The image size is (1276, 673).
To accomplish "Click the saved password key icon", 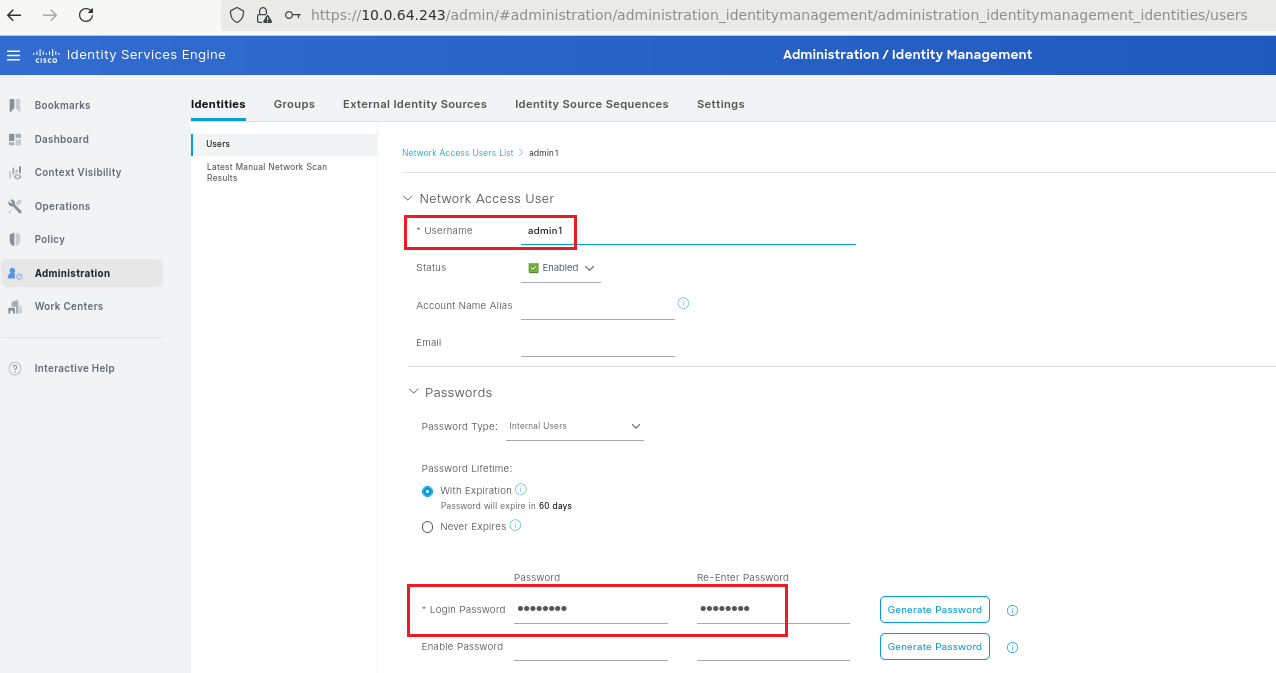I will coord(293,15).
